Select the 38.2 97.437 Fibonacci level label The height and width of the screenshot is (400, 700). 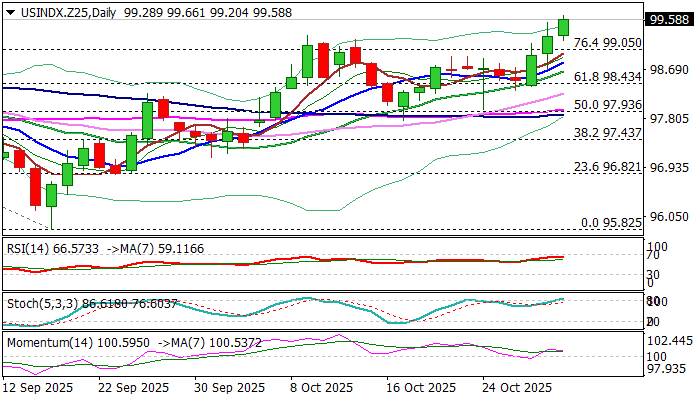[608, 133]
